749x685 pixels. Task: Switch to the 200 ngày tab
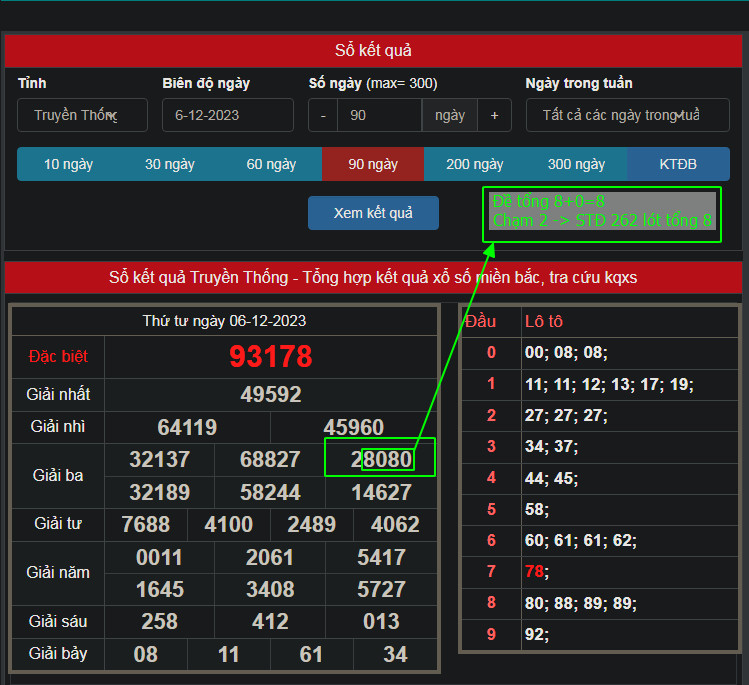tap(474, 164)
